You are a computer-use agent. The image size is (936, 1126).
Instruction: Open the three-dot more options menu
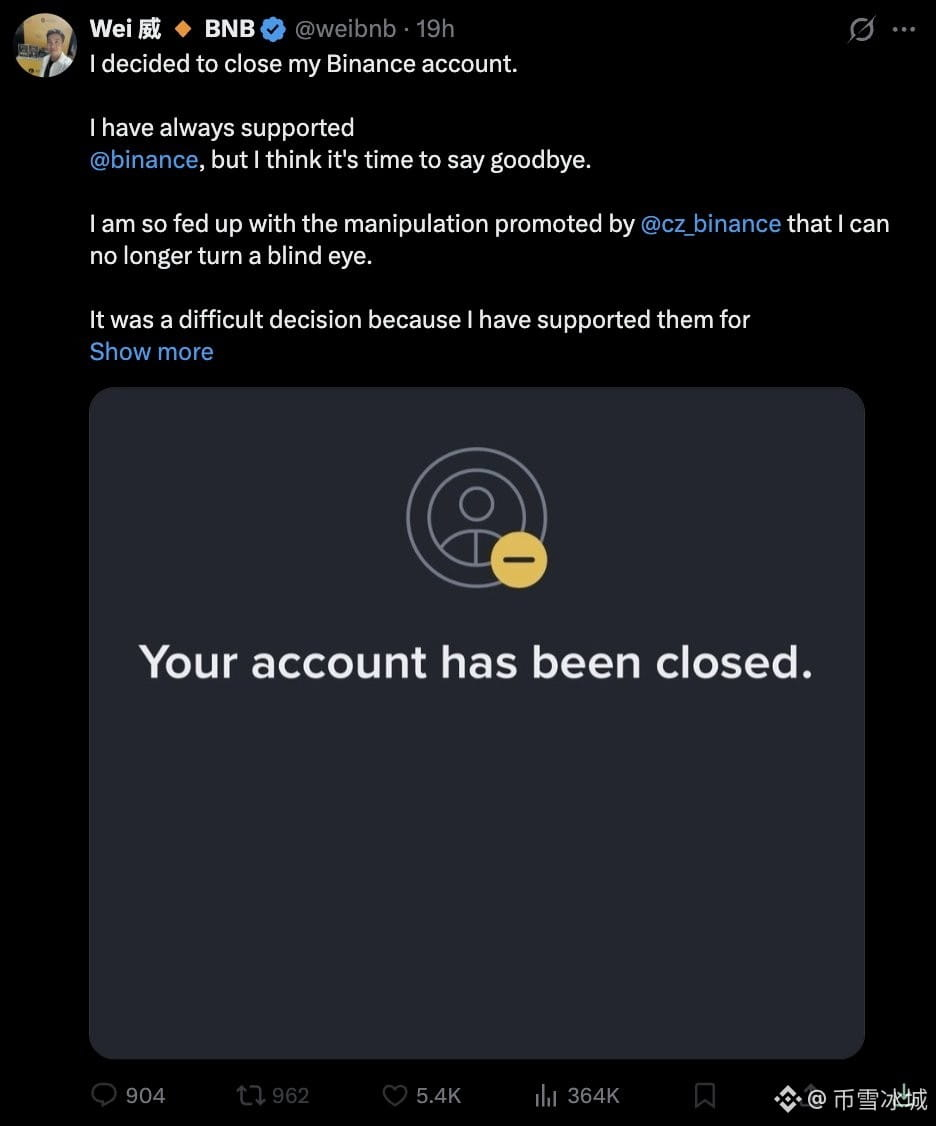pyautogui.click(x=904, y=29)
